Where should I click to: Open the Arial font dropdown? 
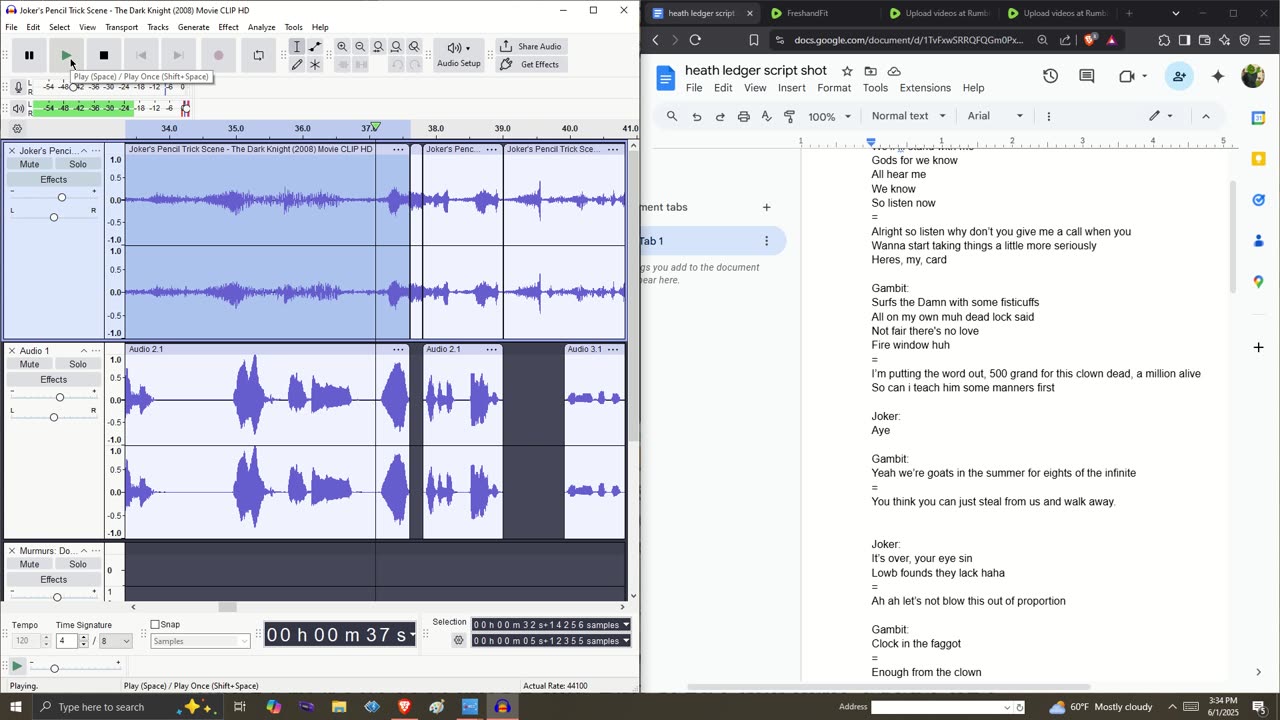click(x=995, y=116)
